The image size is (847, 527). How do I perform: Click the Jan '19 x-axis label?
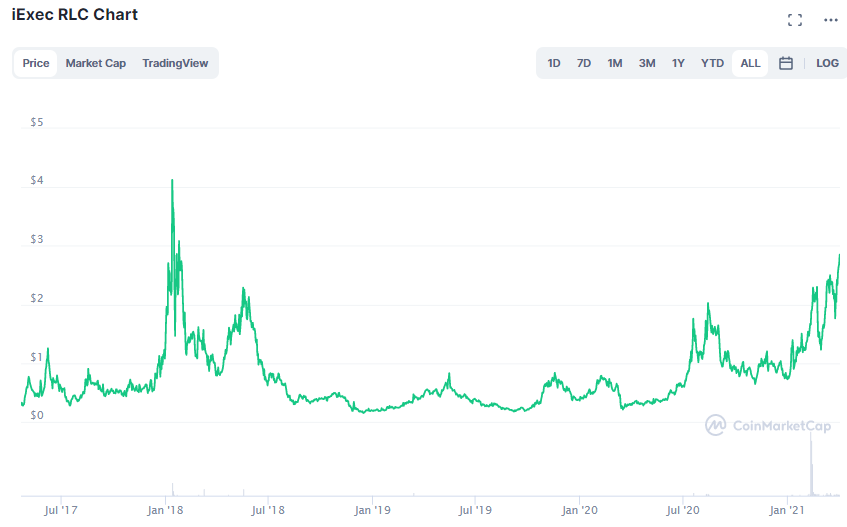point(372,510)
